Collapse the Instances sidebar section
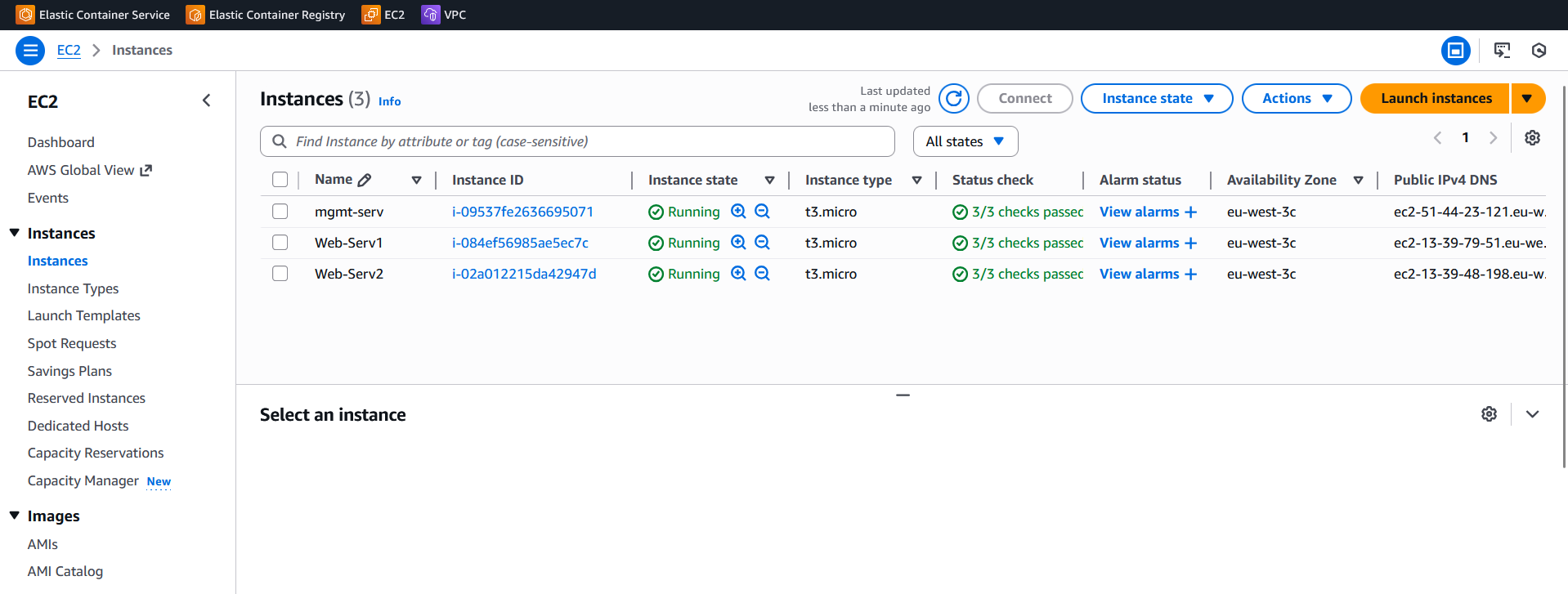The width and height of the screenshot is (1568, 594). click(15, 233)
